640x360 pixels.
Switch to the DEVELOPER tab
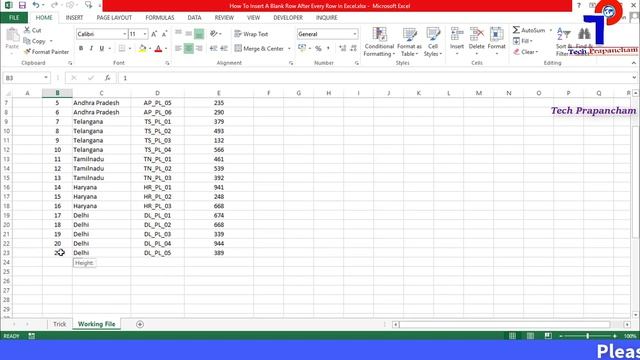288,18
